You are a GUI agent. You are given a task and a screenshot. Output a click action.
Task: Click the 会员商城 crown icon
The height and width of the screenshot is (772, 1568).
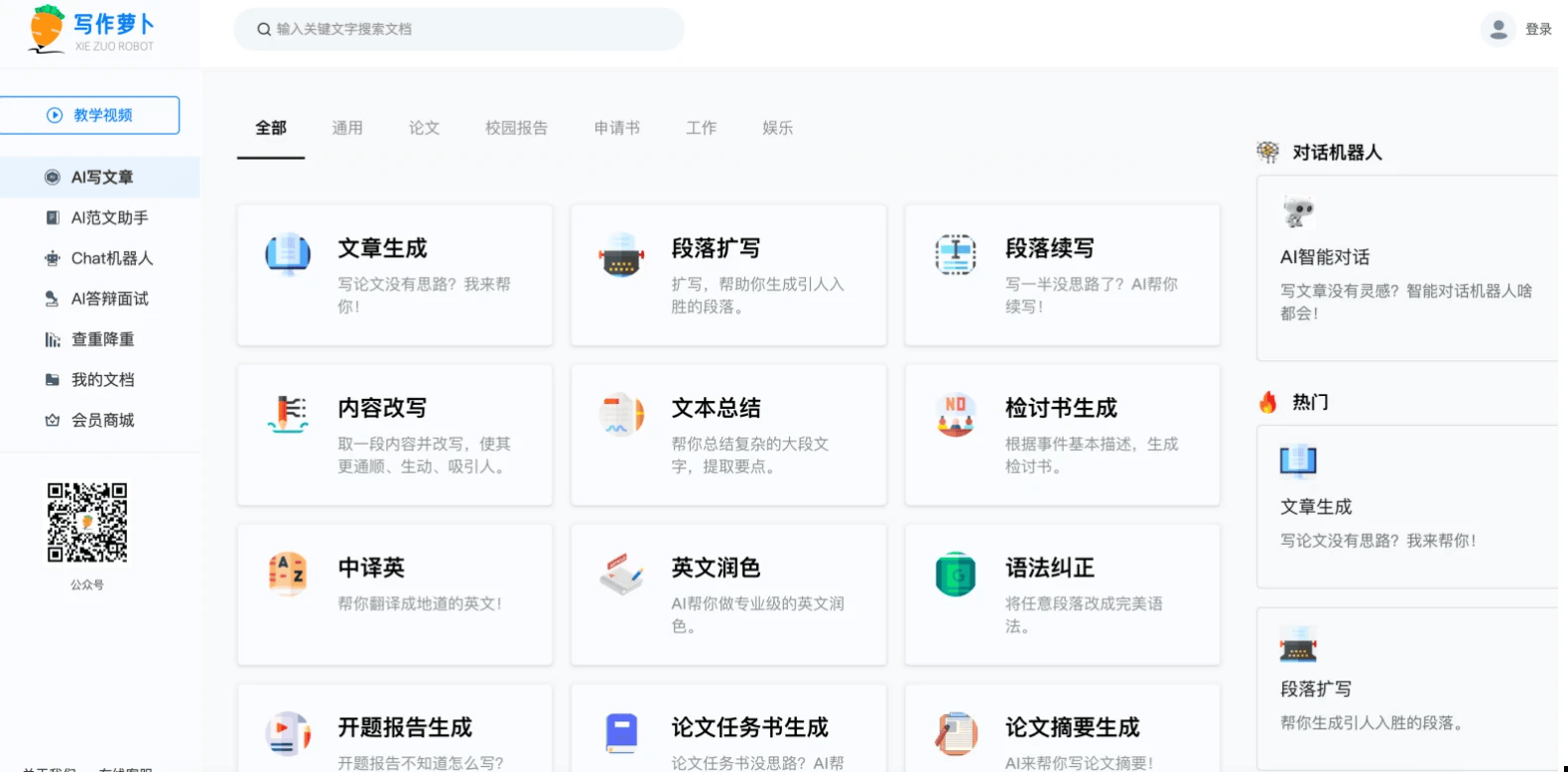[x=53, y=421]
